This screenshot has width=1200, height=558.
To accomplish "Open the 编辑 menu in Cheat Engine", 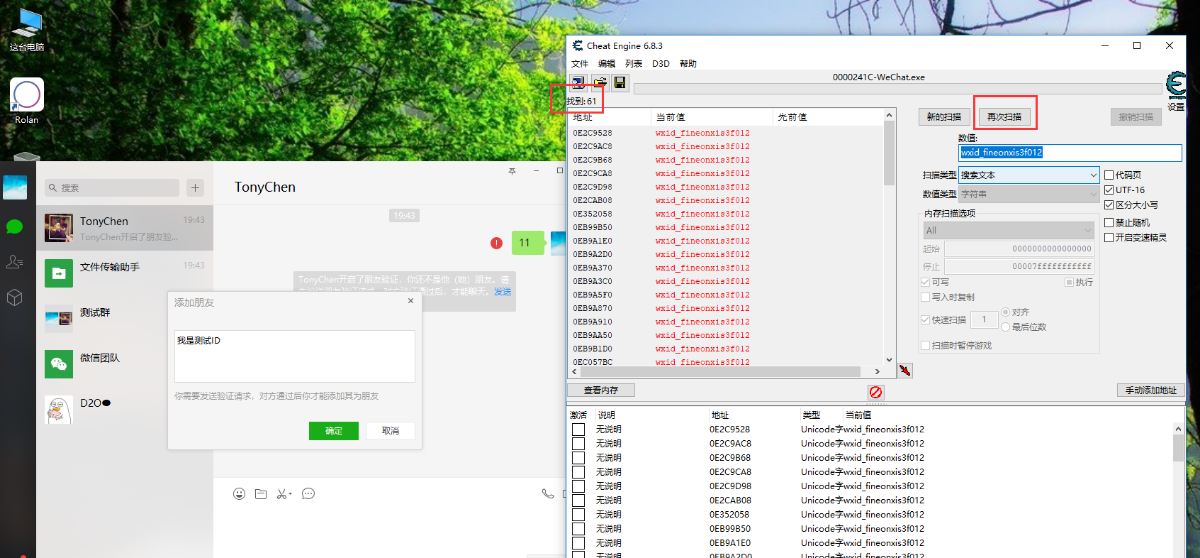I will [x=606, y=63].
